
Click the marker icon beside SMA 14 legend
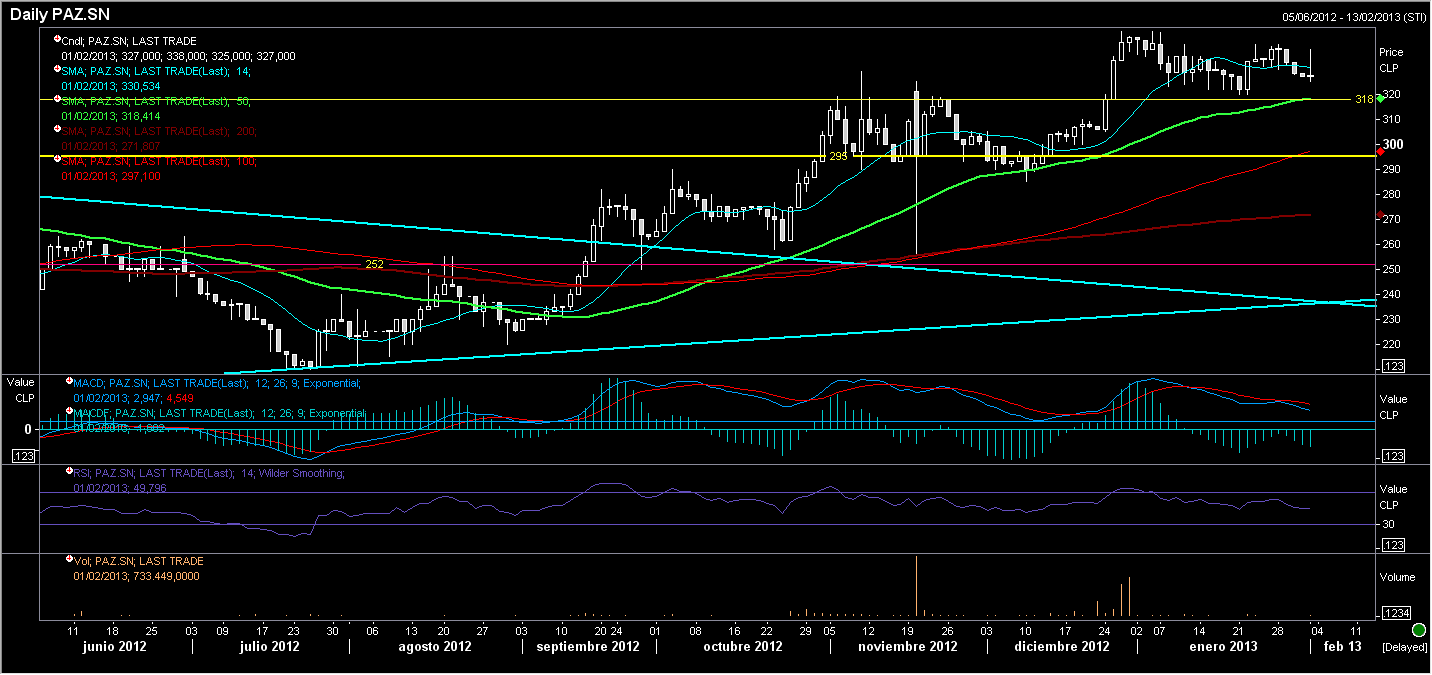[57, 70]
